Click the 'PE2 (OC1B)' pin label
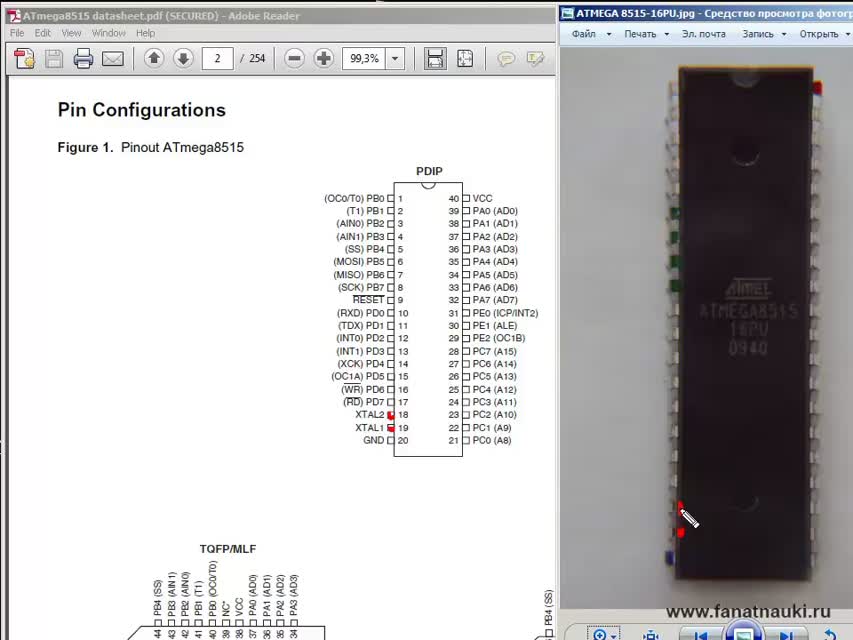The width and height of the screenshot is (853, 640). (499, 338)
